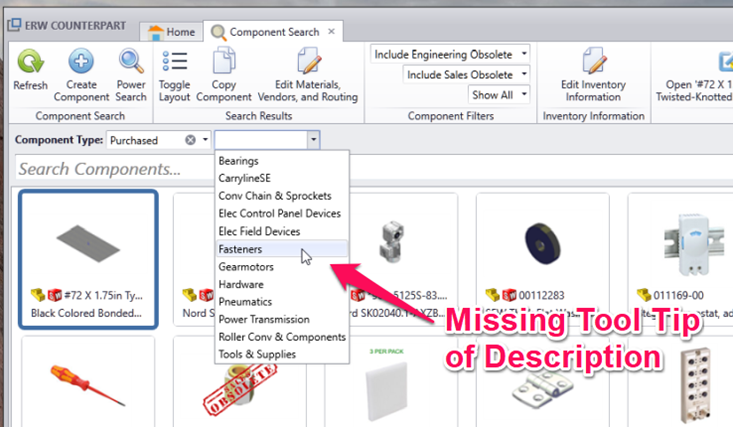The height and width of the screenshot is (430, 733).
Task: Select the Black Colored Bonded component thumbnail
Action: click(x=88, y=255)
